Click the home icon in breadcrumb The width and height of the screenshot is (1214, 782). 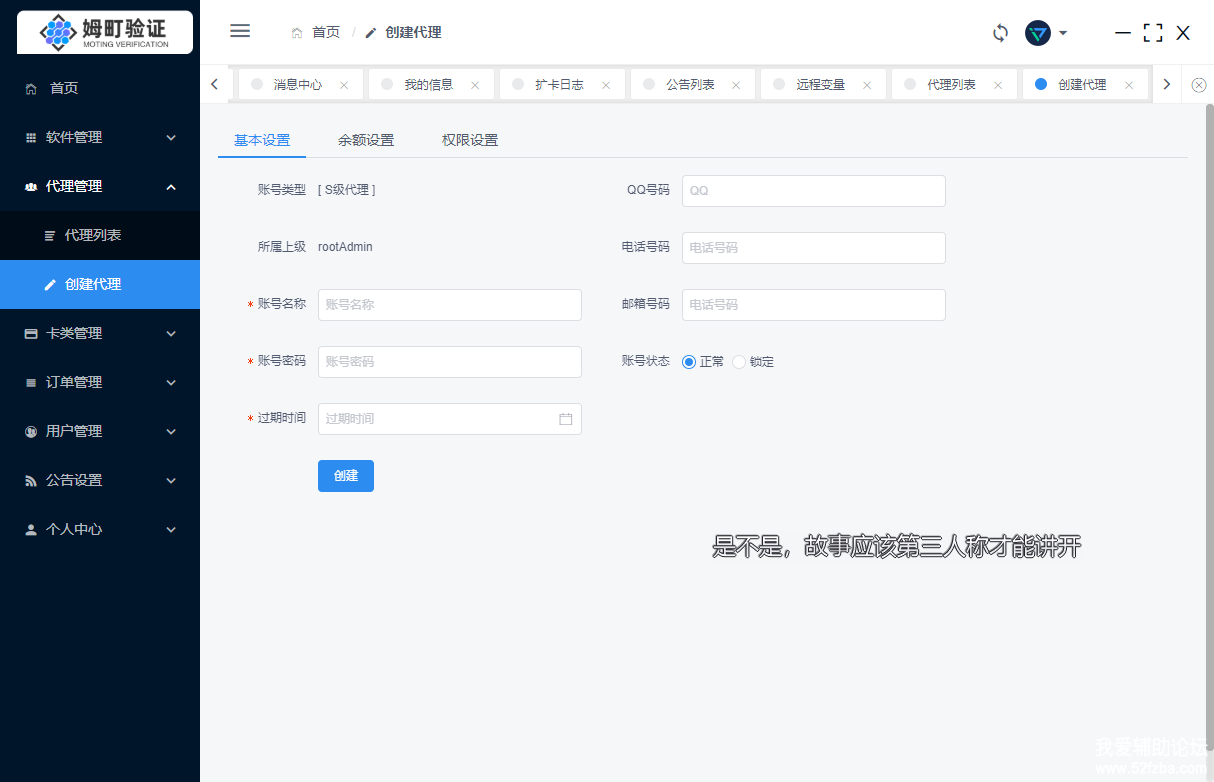coord(297,33)
